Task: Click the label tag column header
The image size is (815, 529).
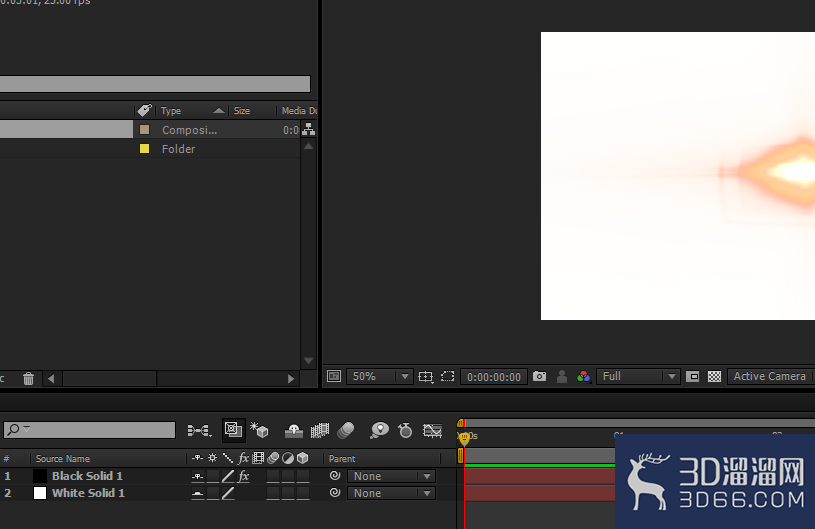Action: coord(144,110)
